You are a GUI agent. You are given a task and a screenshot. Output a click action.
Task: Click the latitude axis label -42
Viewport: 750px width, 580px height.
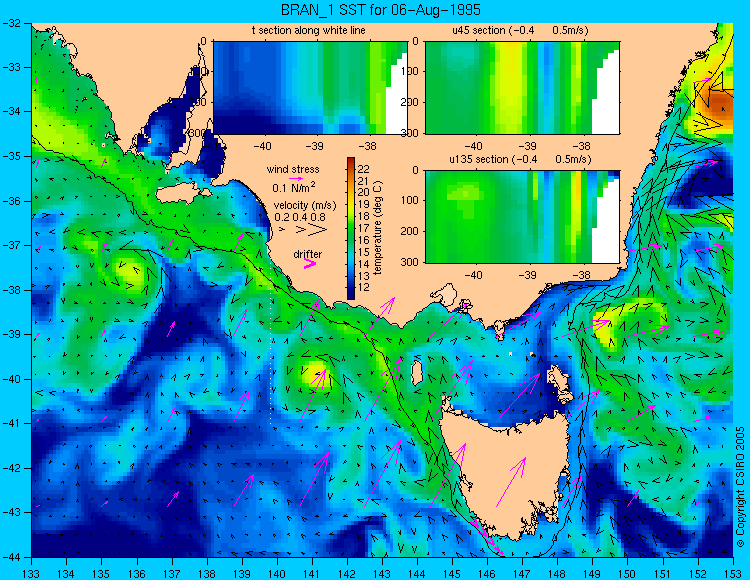tap(11, 468)
